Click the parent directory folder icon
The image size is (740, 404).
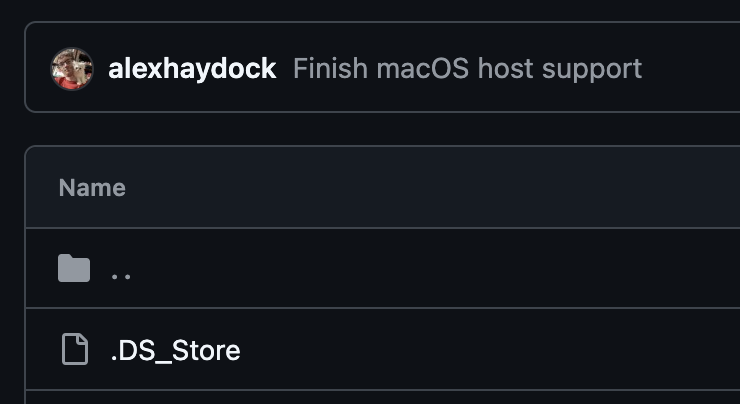pyautogui.click(x=74, y=269)
